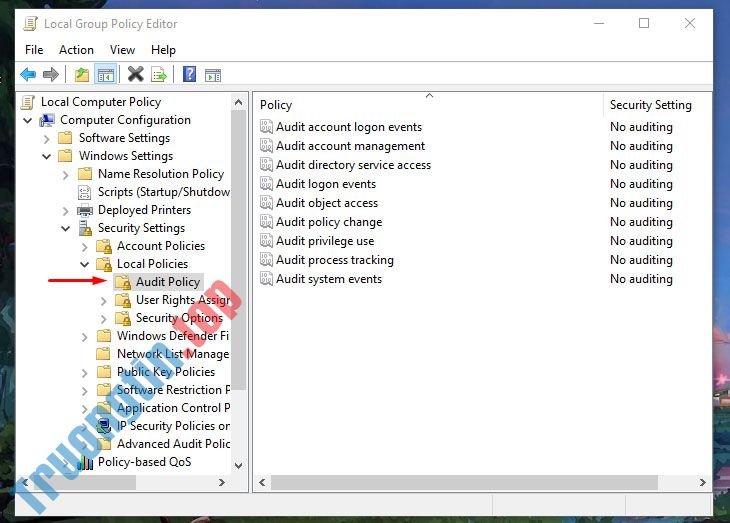Click icon beside Audit object access

click(266, 203)
